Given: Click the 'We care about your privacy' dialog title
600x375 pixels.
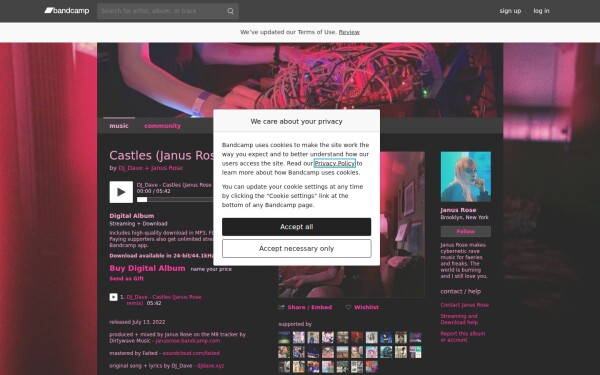Looking at the screenshot, I should click(297, 121).
